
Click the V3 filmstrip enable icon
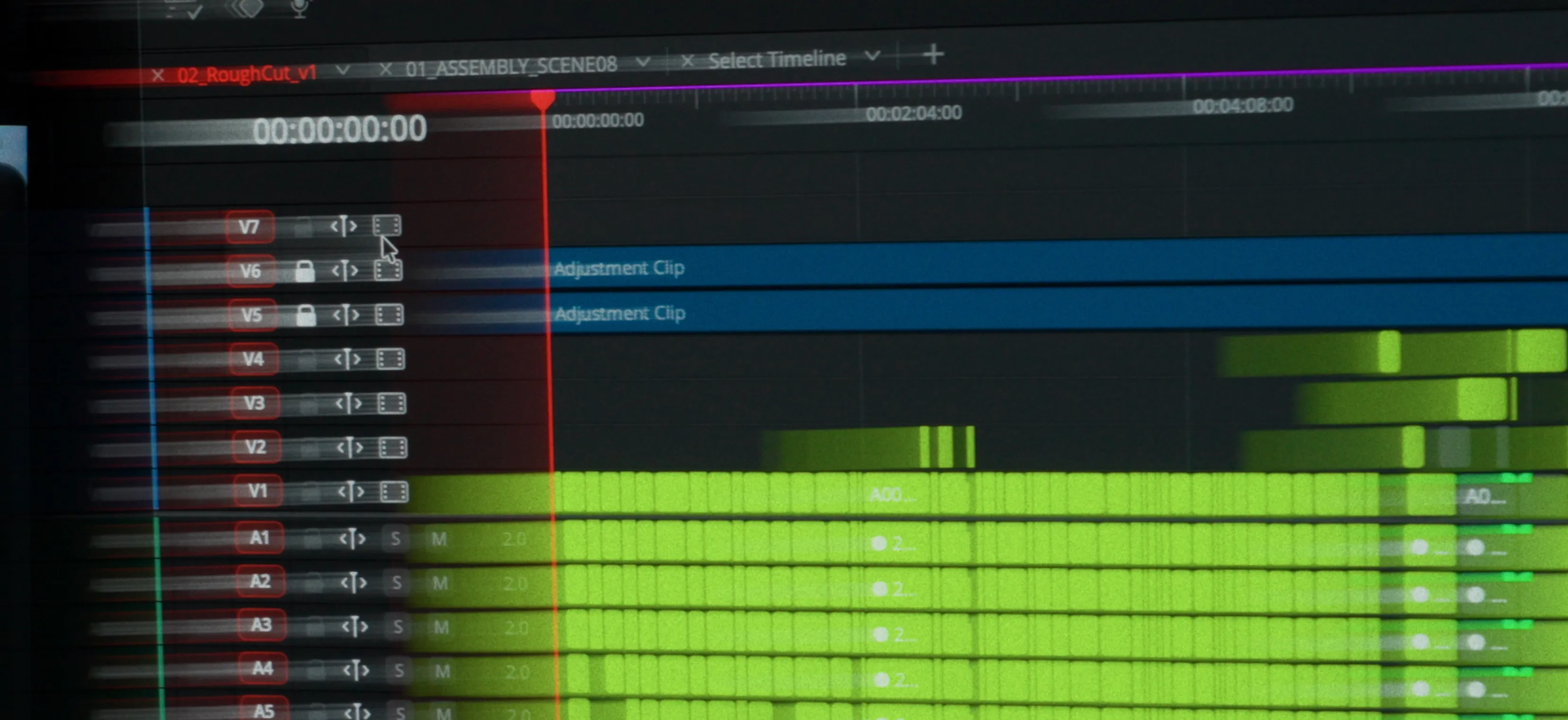[392, 403]
